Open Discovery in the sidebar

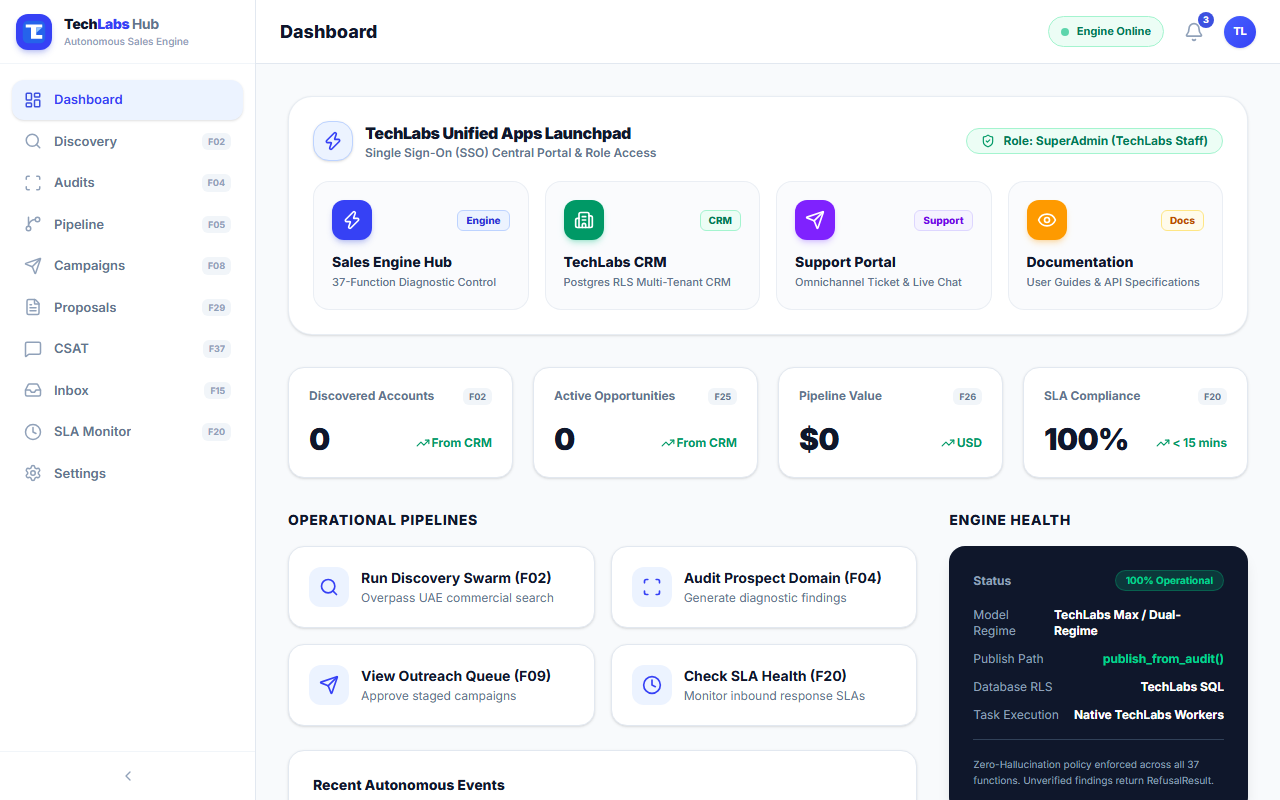click(x=127, y=141)
